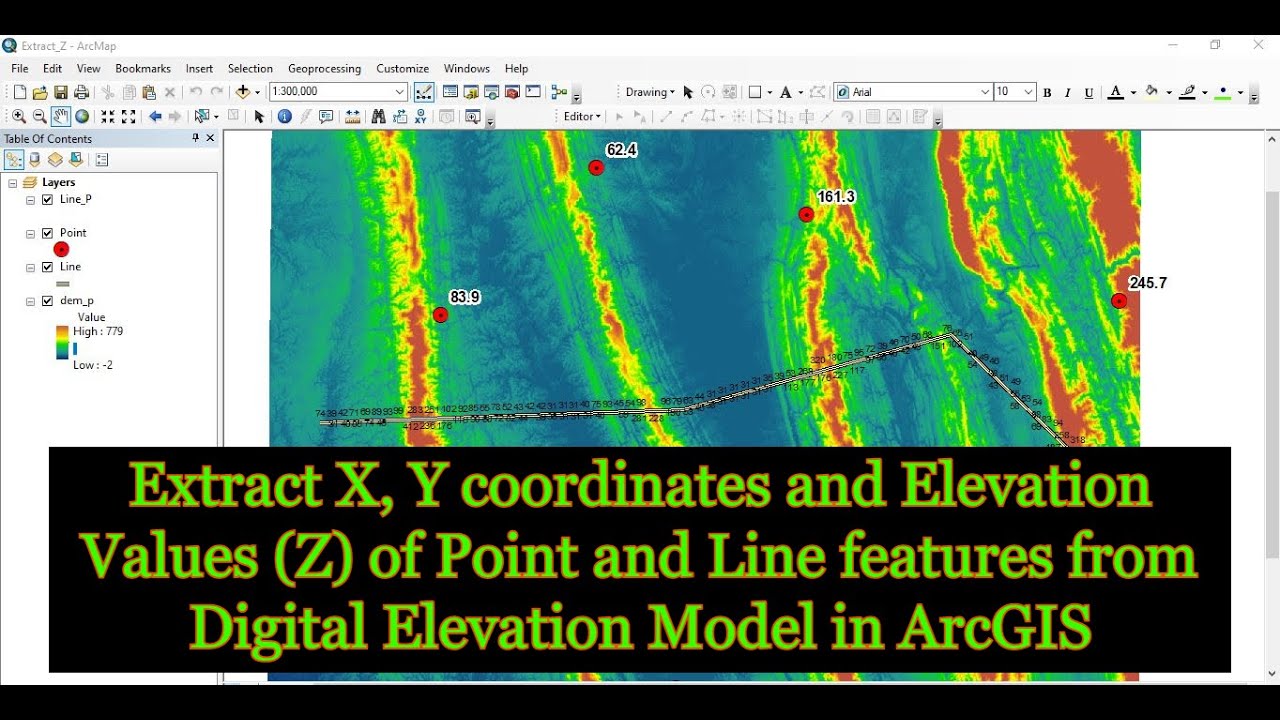Image resolution: width=1280 pixels, height=720 pixels.
Task: Open the Customize menu
Action: click(402, 69)
